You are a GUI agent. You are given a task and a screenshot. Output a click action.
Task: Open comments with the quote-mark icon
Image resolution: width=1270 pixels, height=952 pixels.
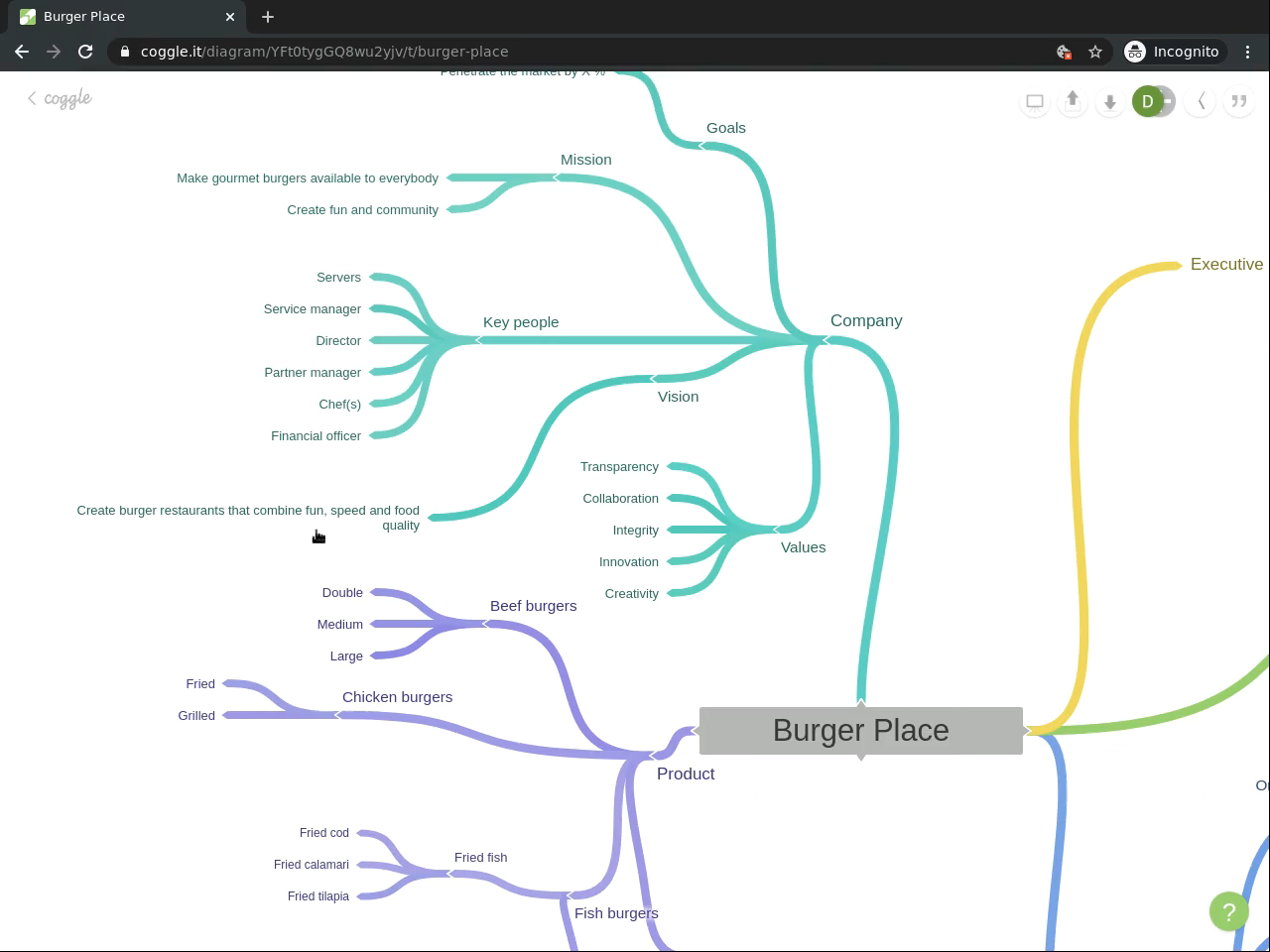click(1239, 101)
